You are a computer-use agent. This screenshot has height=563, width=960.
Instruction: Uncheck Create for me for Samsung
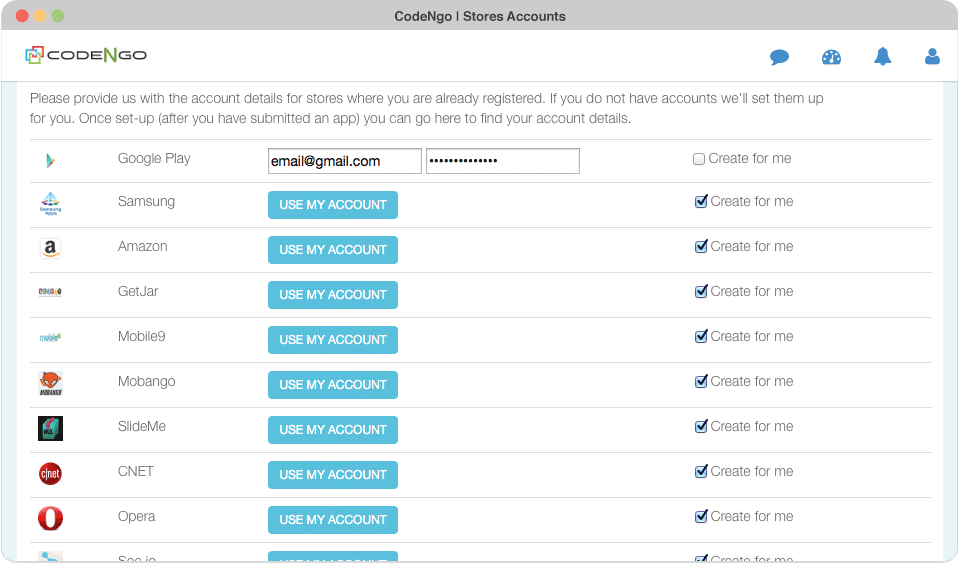coord(701,201)
